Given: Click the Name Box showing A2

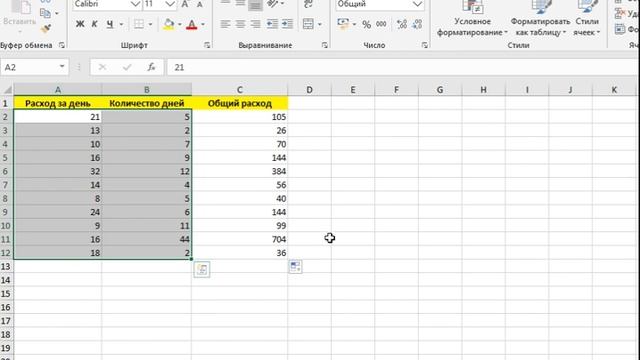Looking at the screenshot, I should tap(29, 67).
